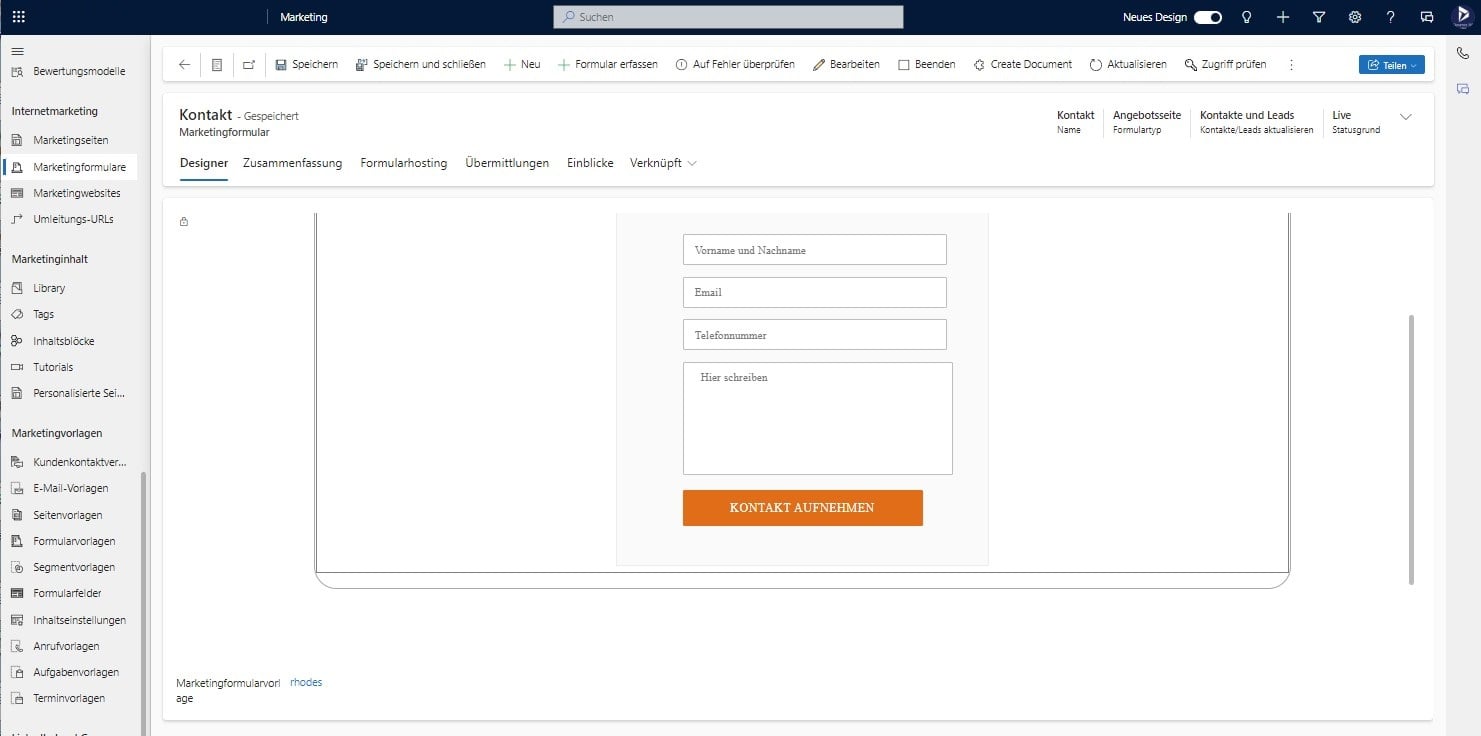Click the Feedback sprechblase icon in header

[x=1427, y=17]
